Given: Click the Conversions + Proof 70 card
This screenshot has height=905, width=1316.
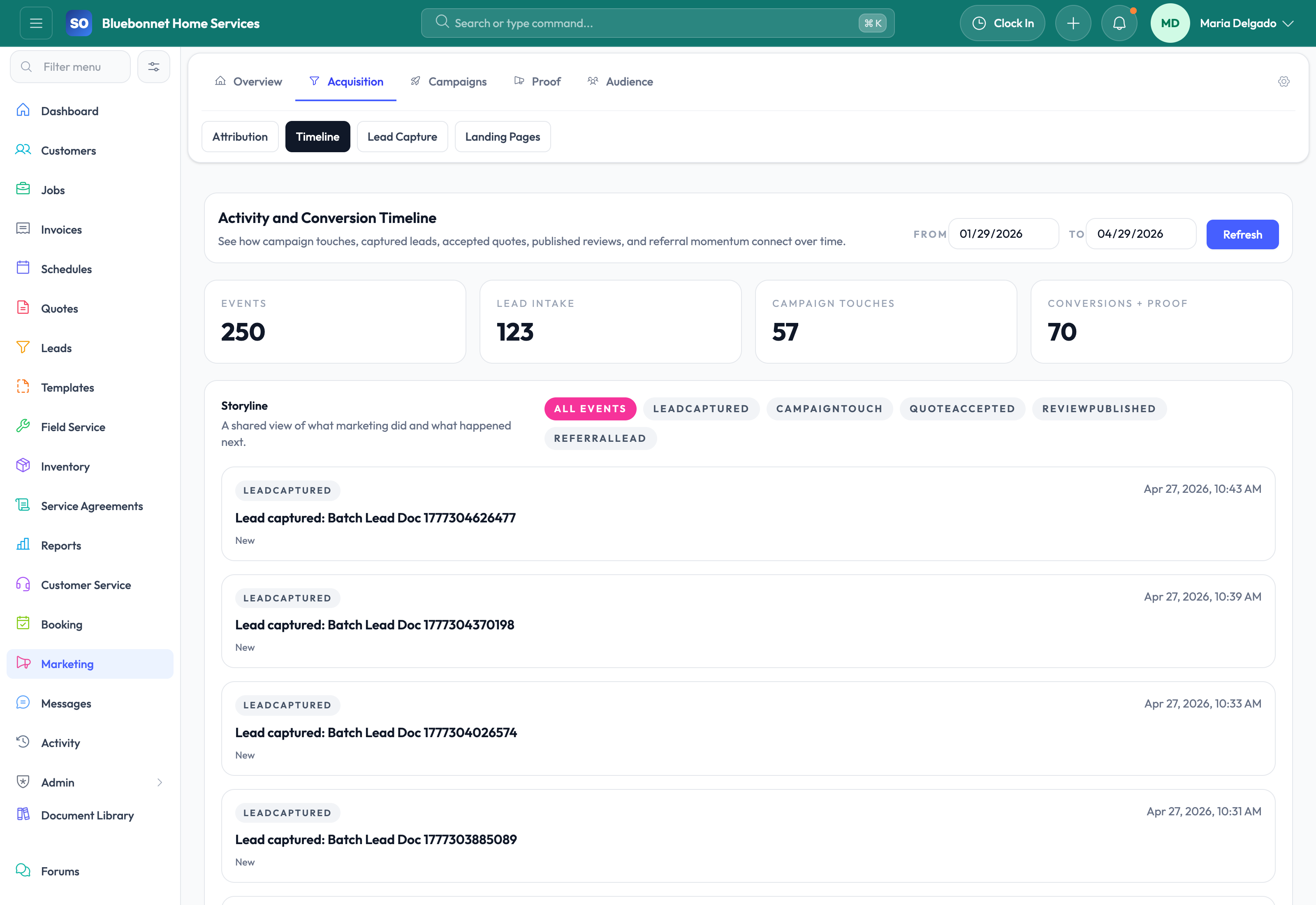Looking at the screenshot, I should [1161, 322].
